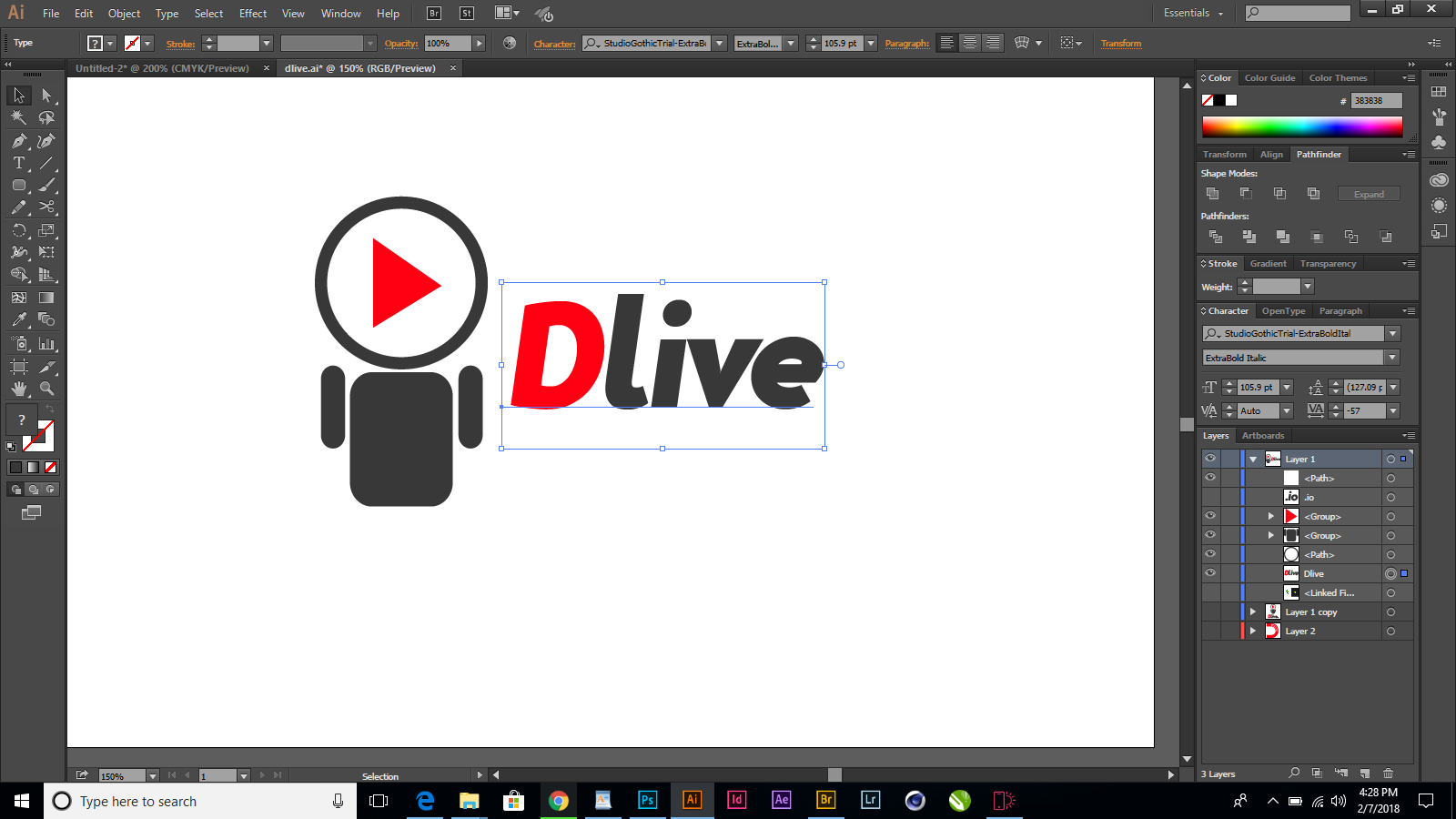
Task: Switch to the Color Guide panel
Action: point(1269,77)
